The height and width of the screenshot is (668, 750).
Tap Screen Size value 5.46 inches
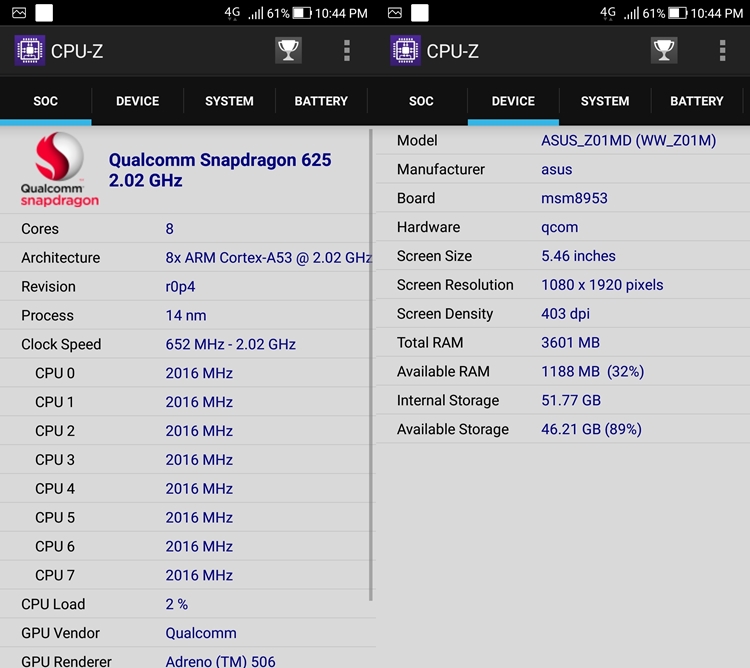pos(578,256)
